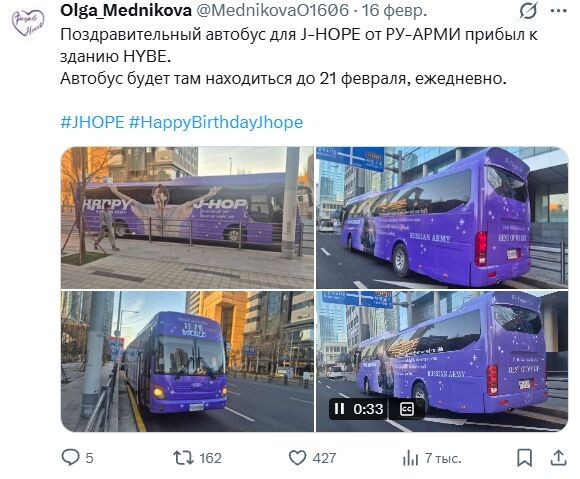This screenshot has width=580, height=479.
Task: Open the side-view HAPPY J-HOPE bus photo
Action: pyautogui.click(x=187, y=218)
